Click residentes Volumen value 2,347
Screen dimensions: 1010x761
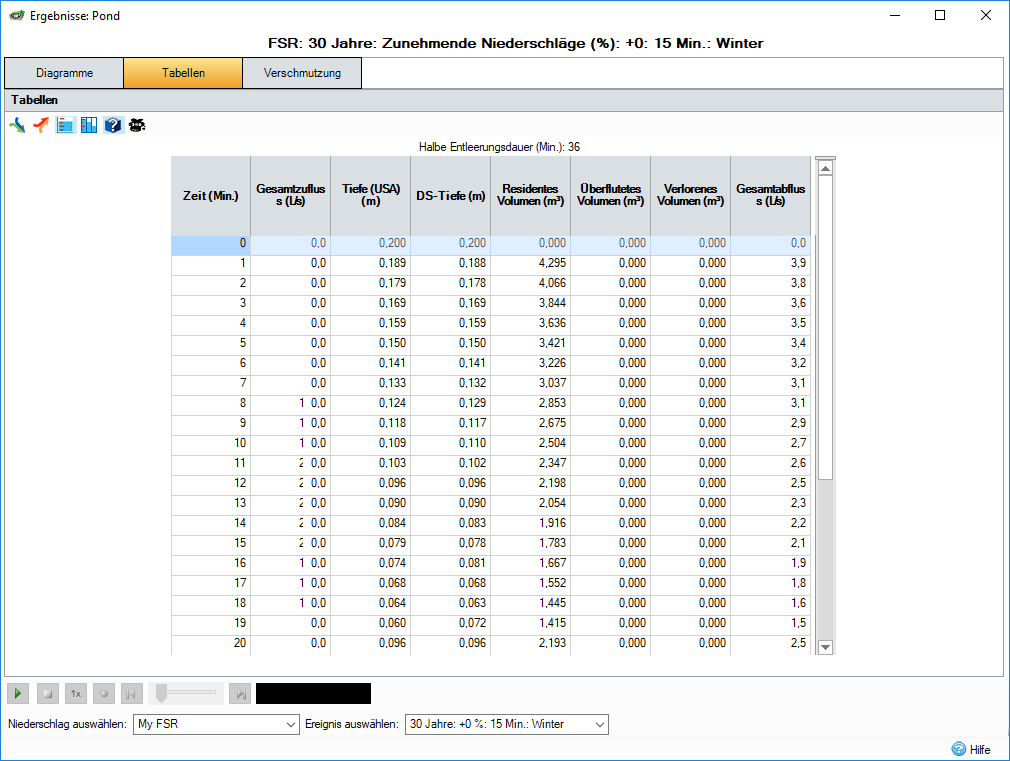coord(530,463)
